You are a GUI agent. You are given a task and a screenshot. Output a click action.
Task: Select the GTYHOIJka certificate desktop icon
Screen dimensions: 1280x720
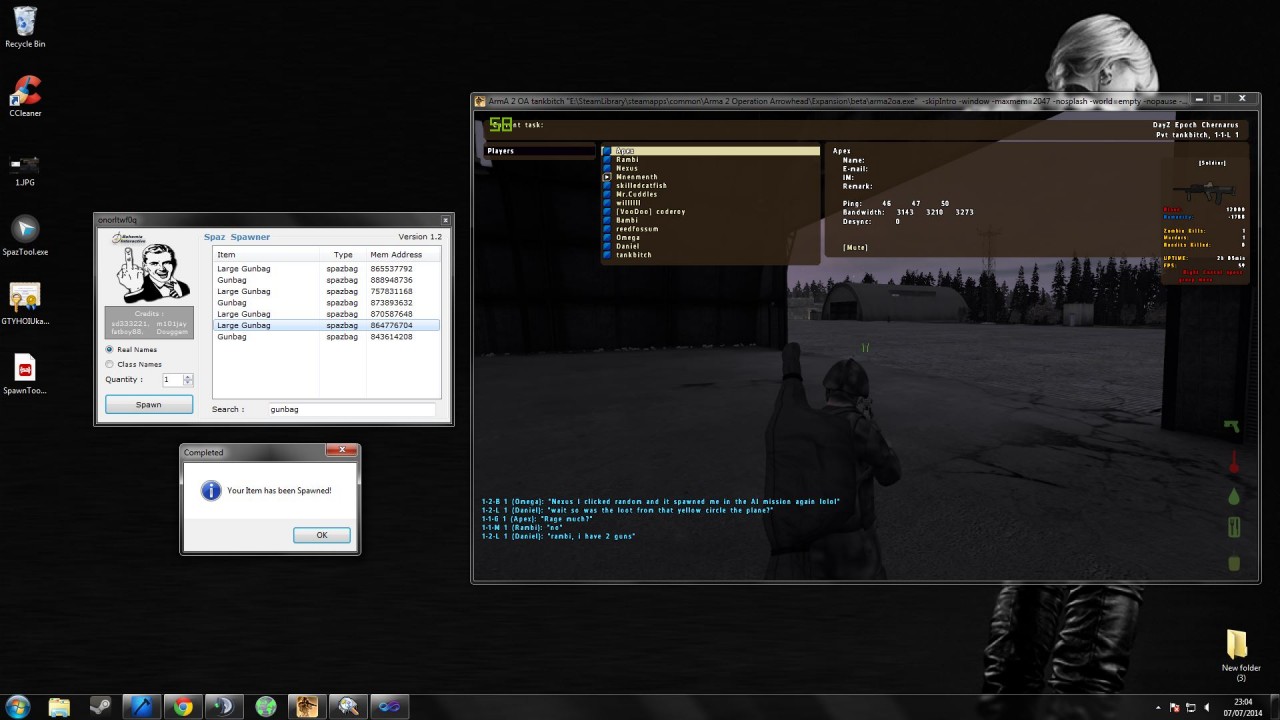pos(25,304)
